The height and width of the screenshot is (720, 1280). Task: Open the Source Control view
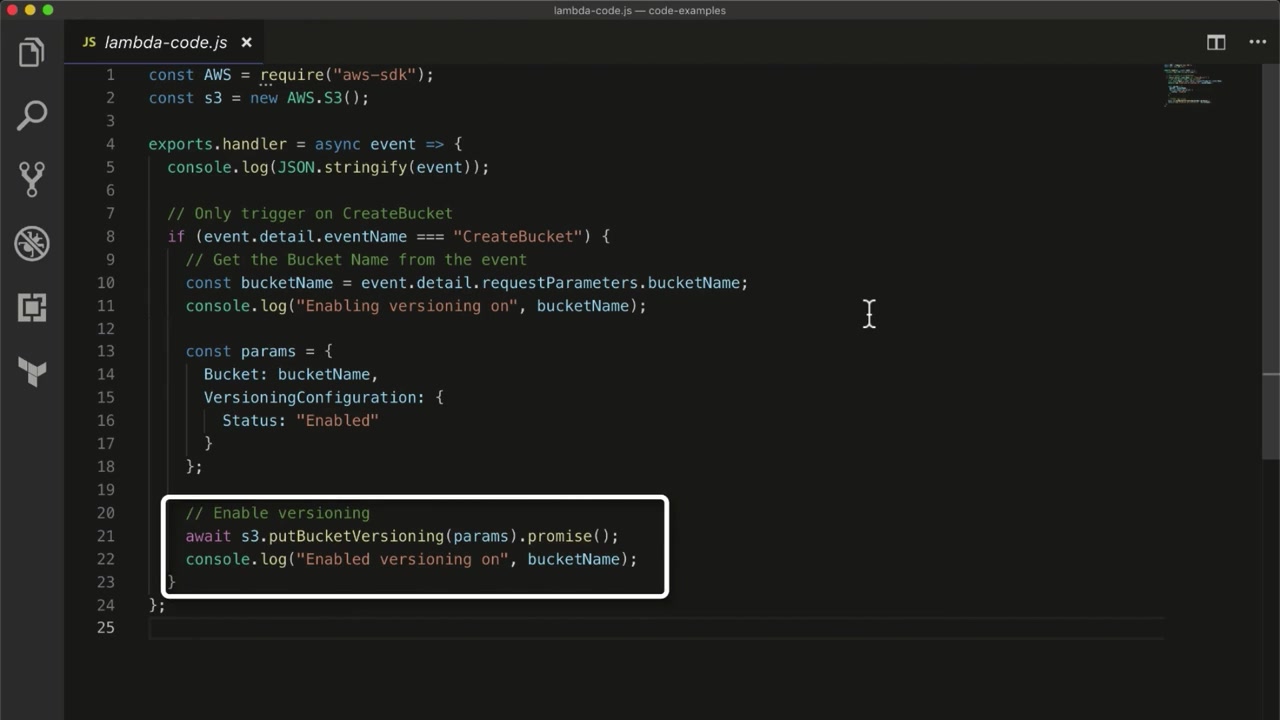(x=32, y=179)
